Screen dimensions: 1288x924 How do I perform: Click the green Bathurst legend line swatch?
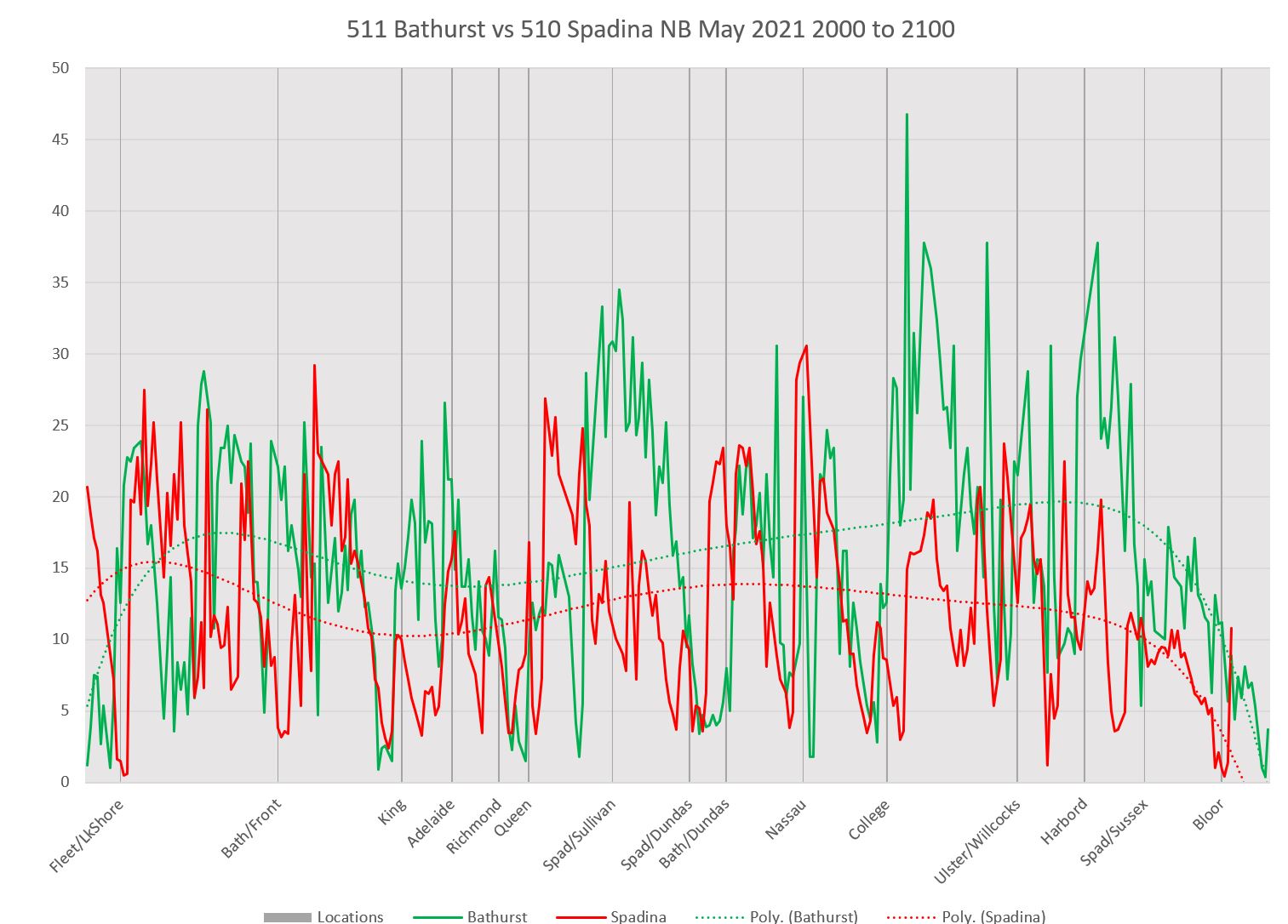click(x=437, y=917)
